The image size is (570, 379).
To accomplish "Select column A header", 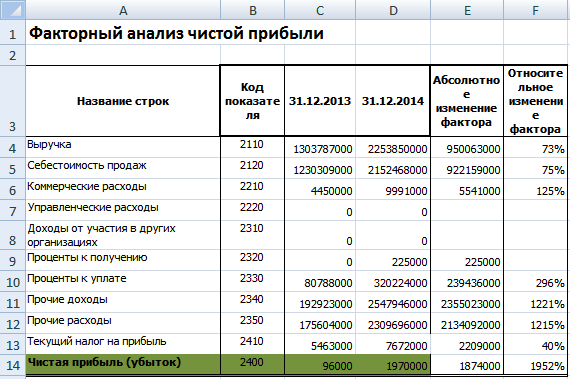I will pyautogui.click(x=123, y=10).
